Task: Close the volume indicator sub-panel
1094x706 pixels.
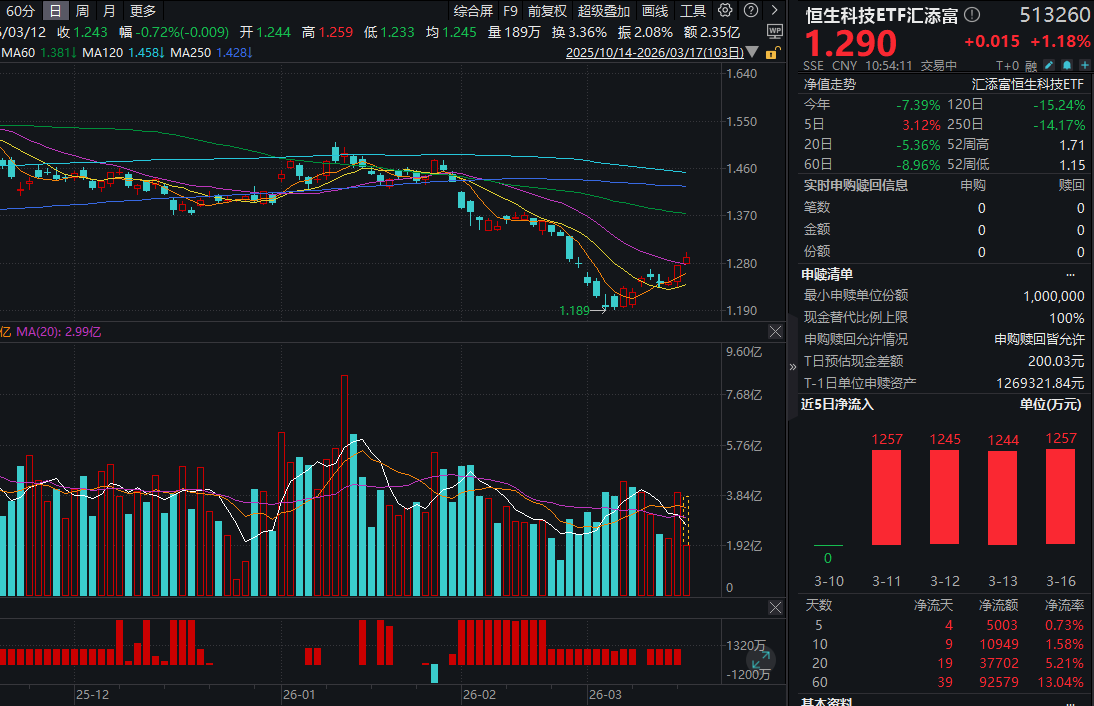Action: click(x=775, y=331)
